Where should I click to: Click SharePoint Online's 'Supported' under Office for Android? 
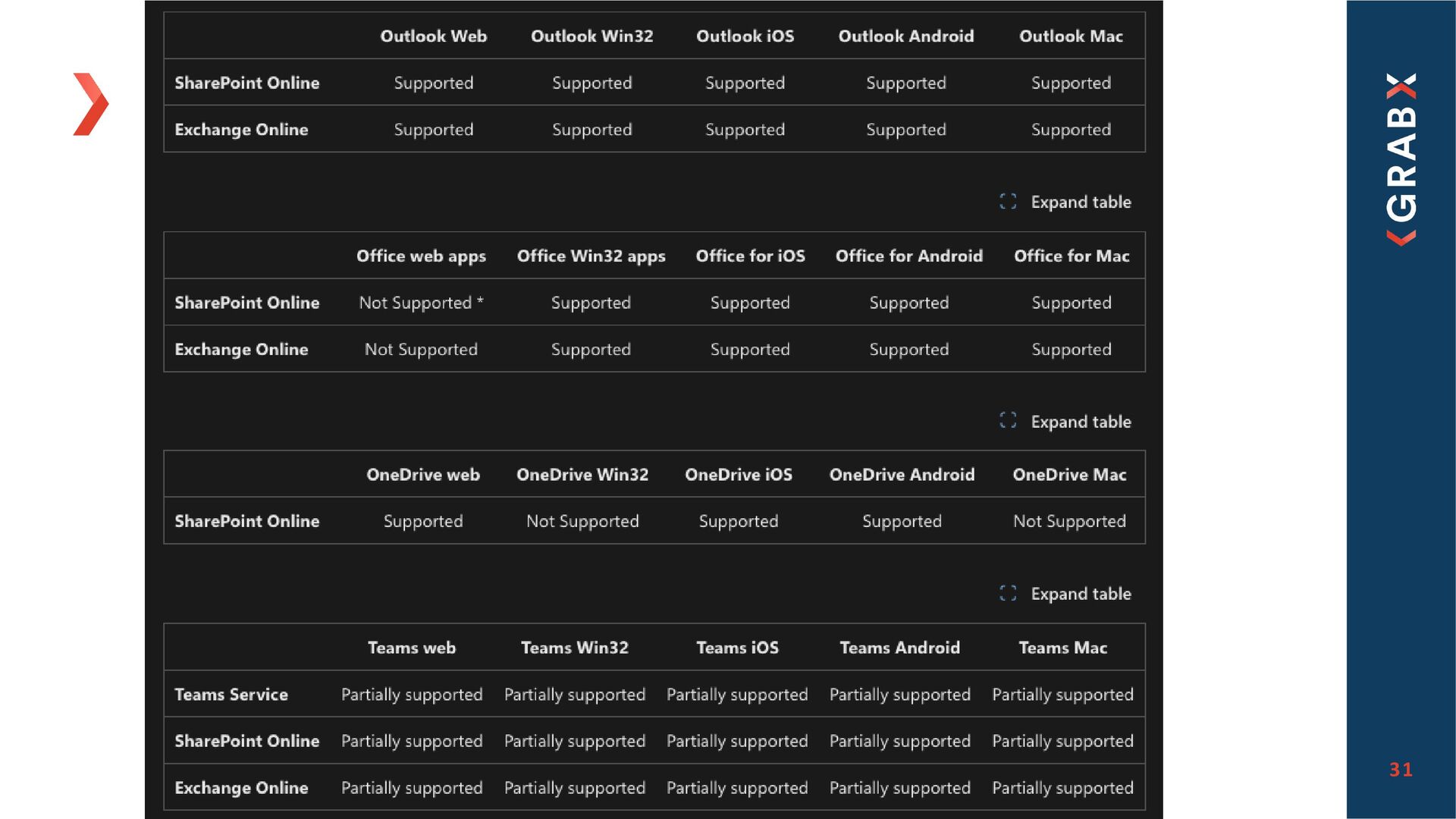pyautogui.click(x=909, y=303)
